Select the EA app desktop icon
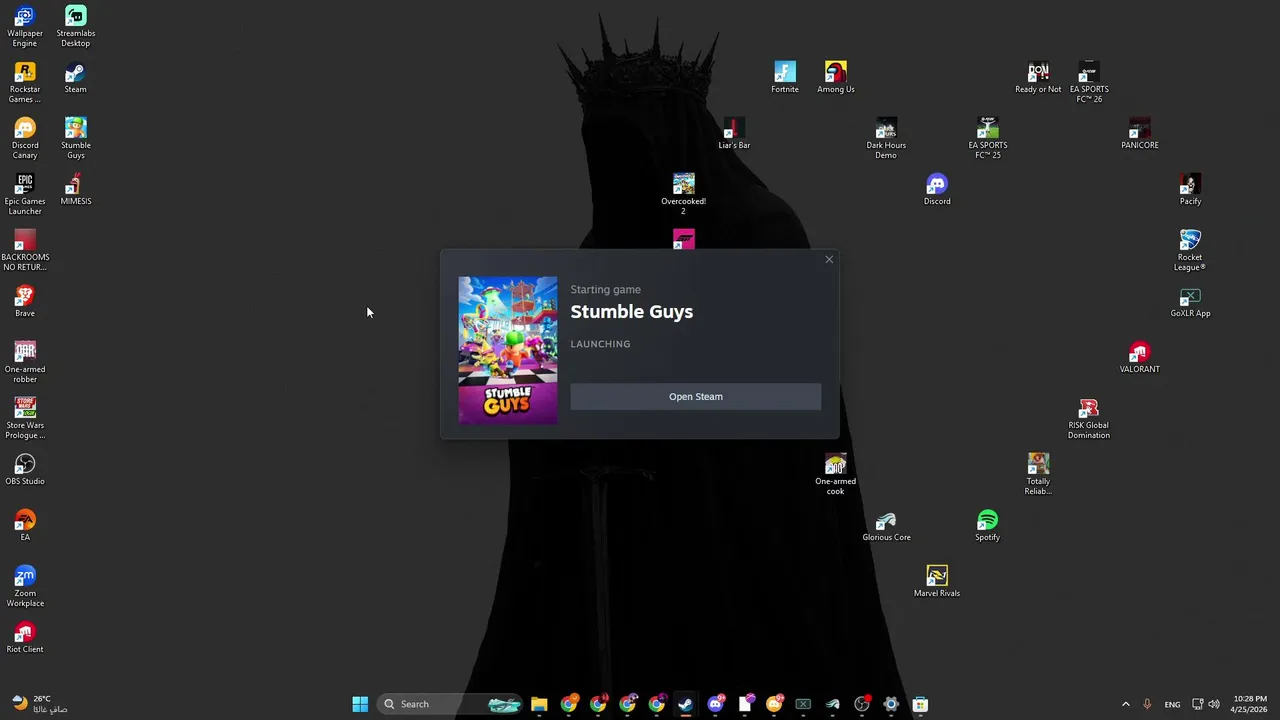The image size is (1280, 720). 25,526
